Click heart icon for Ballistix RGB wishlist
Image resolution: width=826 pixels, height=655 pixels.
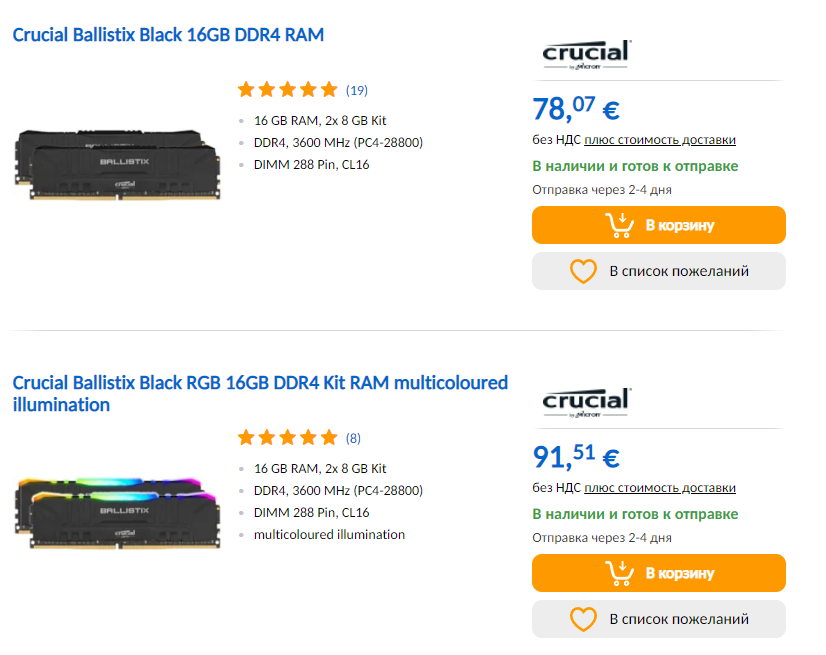click(x=583, y=619)
